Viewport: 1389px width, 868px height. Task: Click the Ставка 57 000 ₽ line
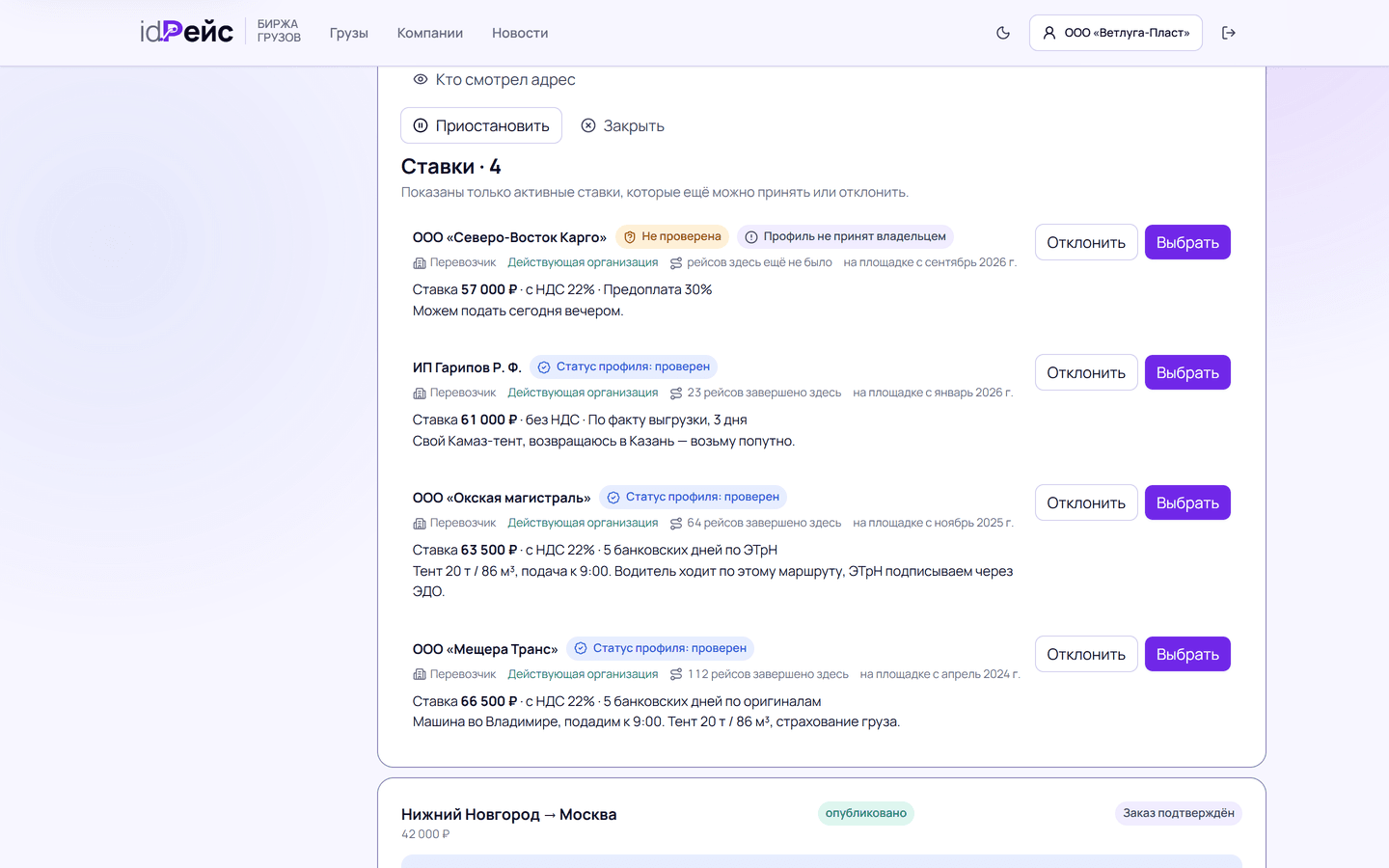pyautogui.click(x=562, y=289)
